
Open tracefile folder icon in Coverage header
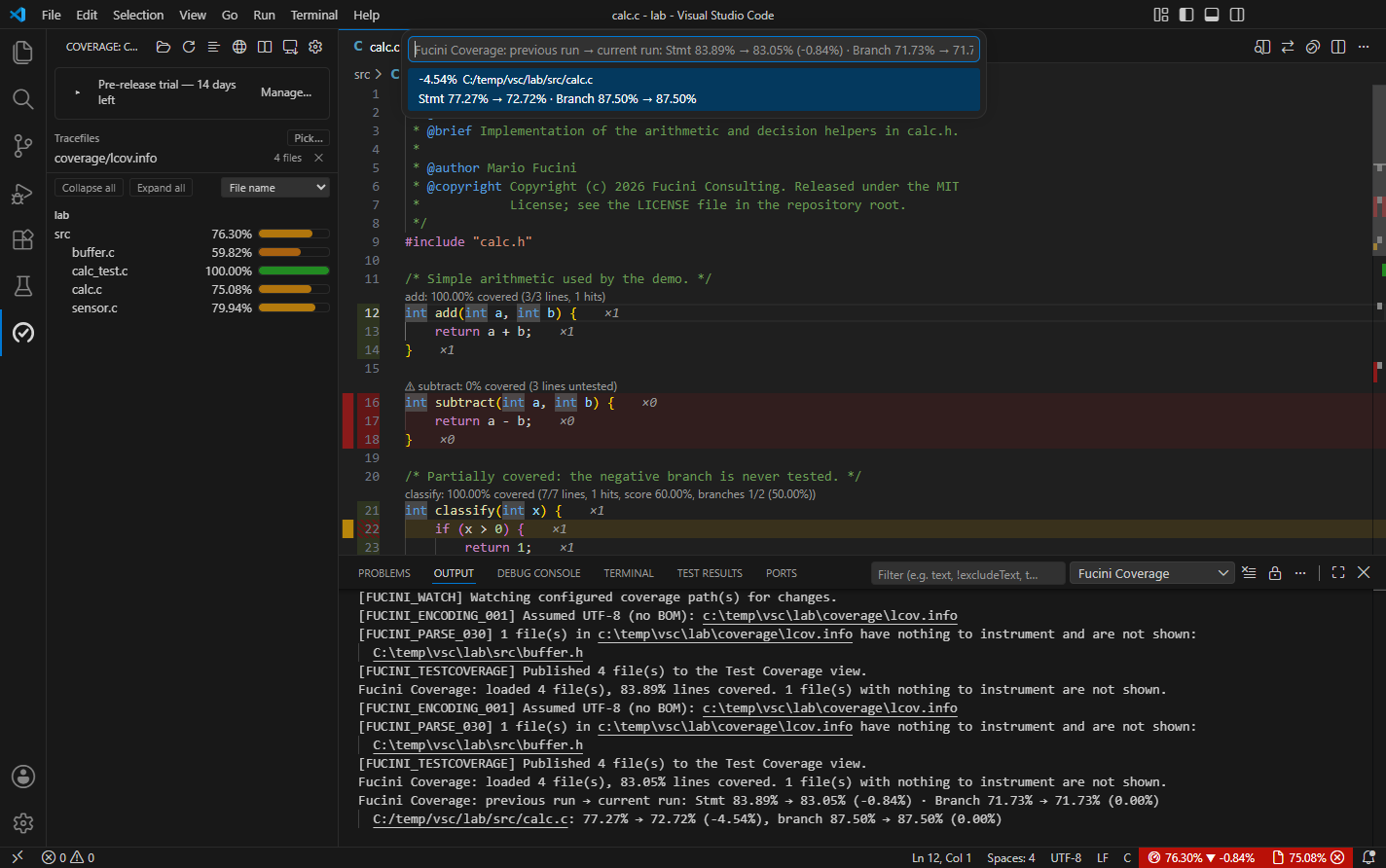164,47
